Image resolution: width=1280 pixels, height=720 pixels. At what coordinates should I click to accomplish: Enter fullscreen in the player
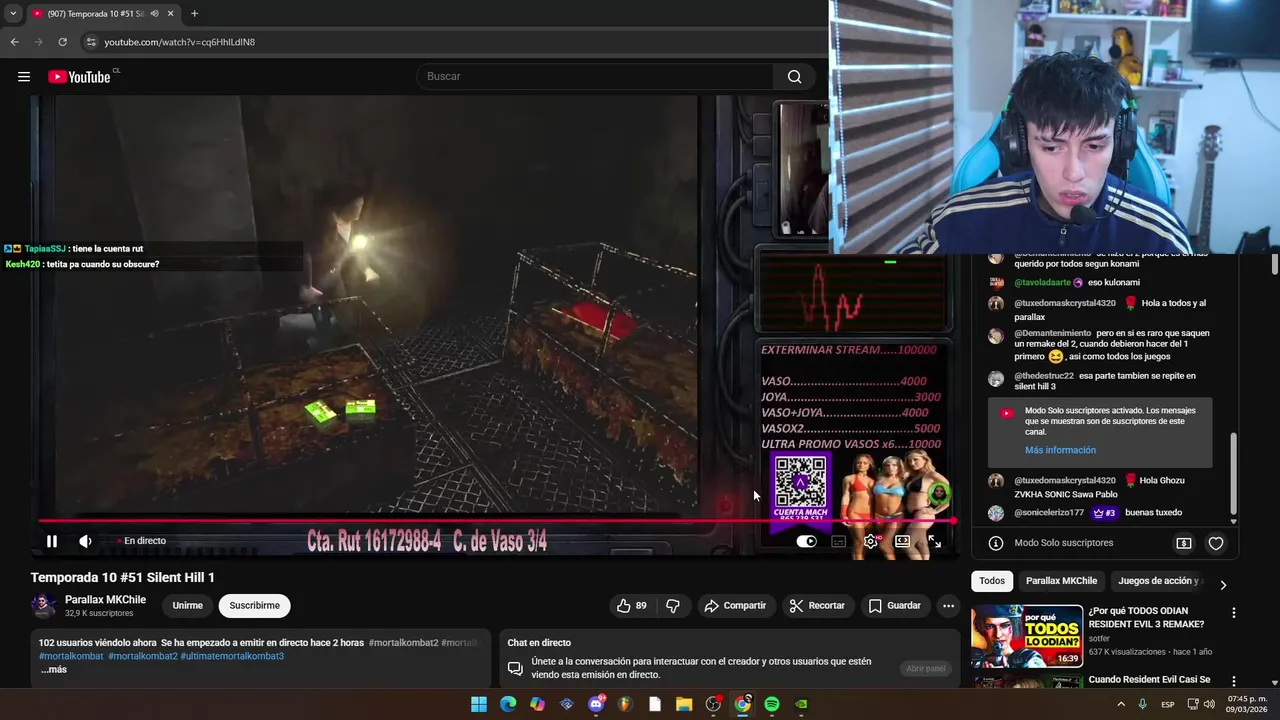click(934, 541)
